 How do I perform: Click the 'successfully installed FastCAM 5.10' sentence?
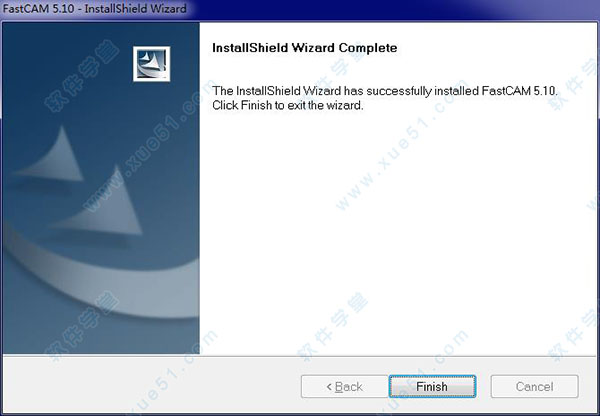pos(461,91)
